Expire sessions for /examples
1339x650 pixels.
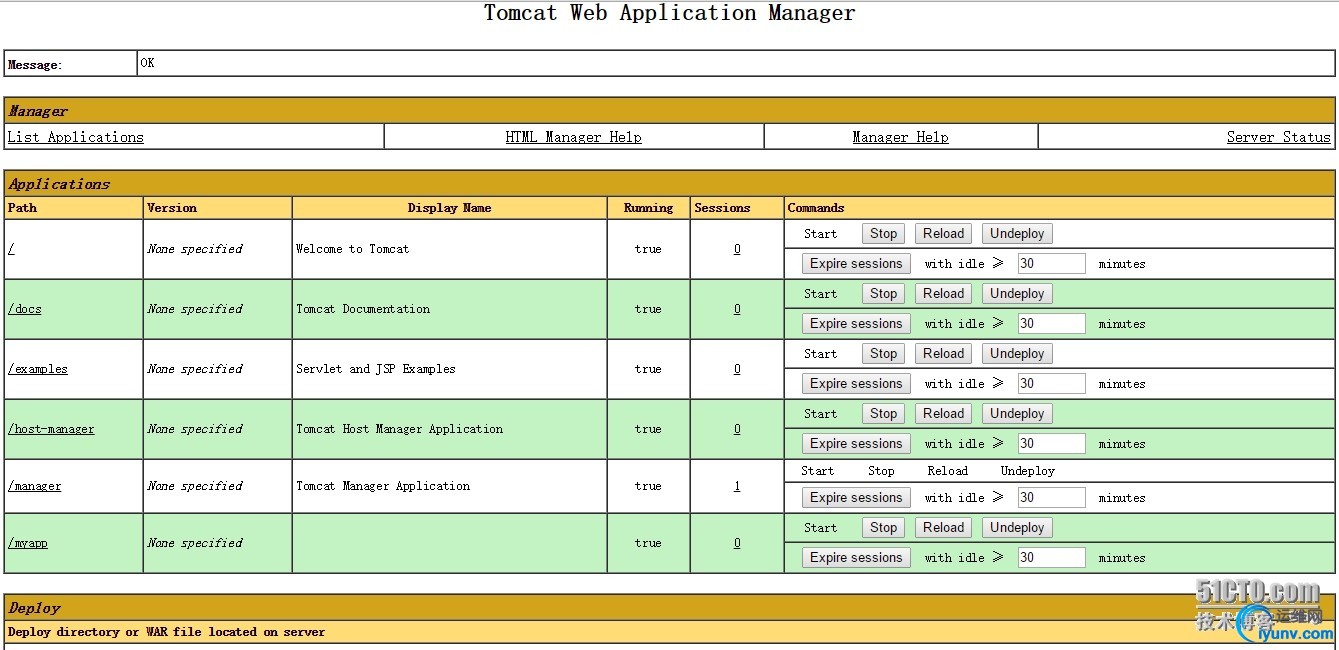856,384
